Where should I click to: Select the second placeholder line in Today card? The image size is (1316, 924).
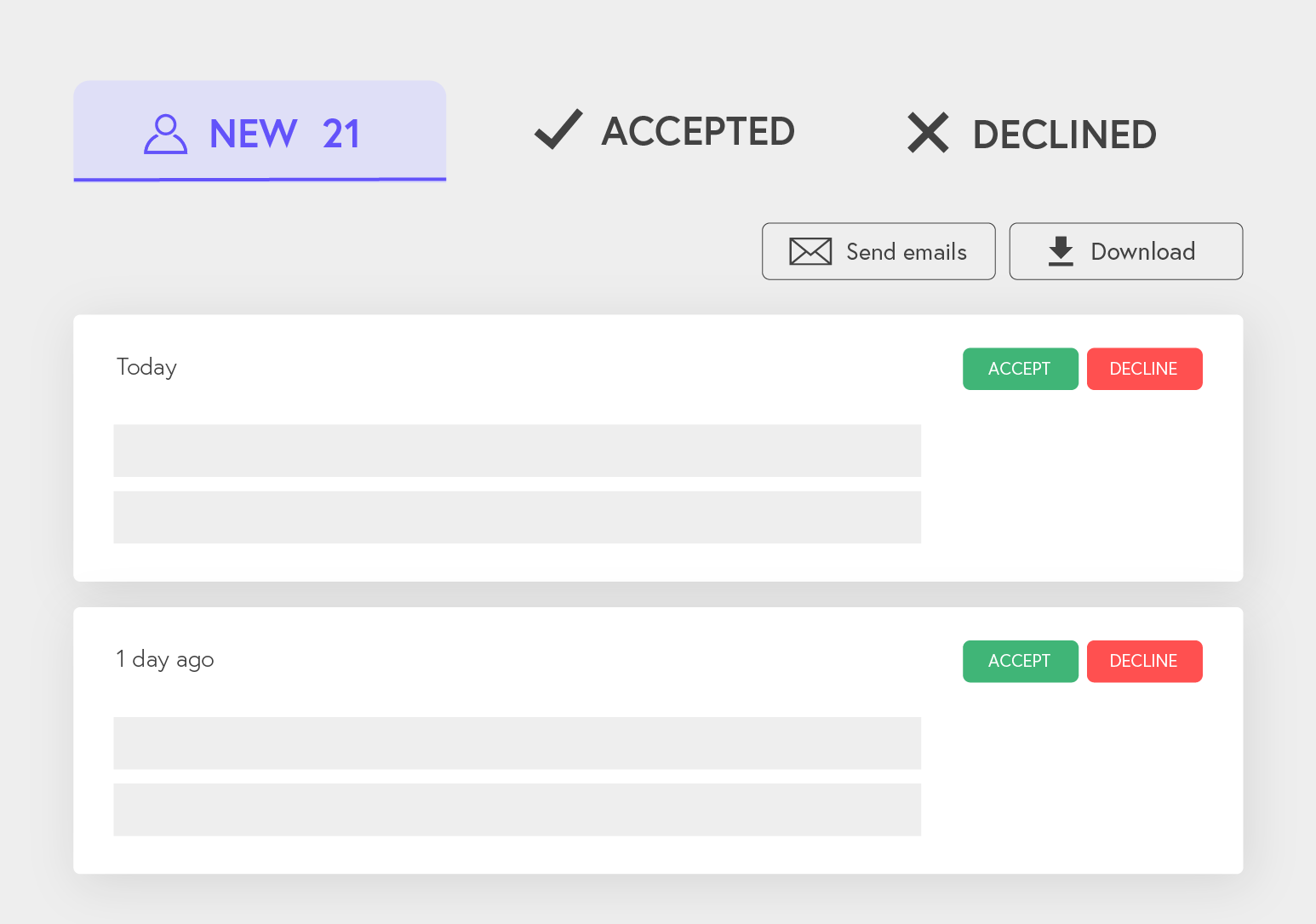coord(518,517)
